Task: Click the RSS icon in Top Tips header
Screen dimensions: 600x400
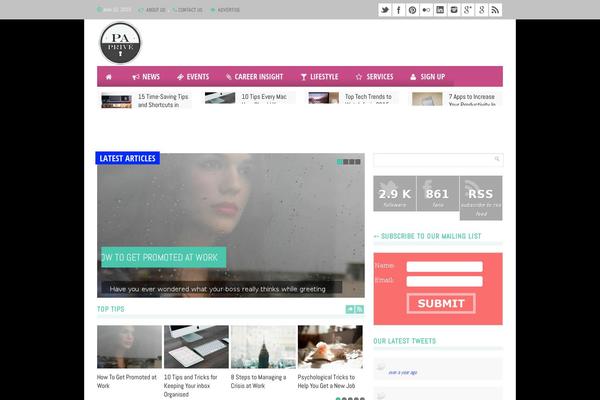Action: pos(360,309)
